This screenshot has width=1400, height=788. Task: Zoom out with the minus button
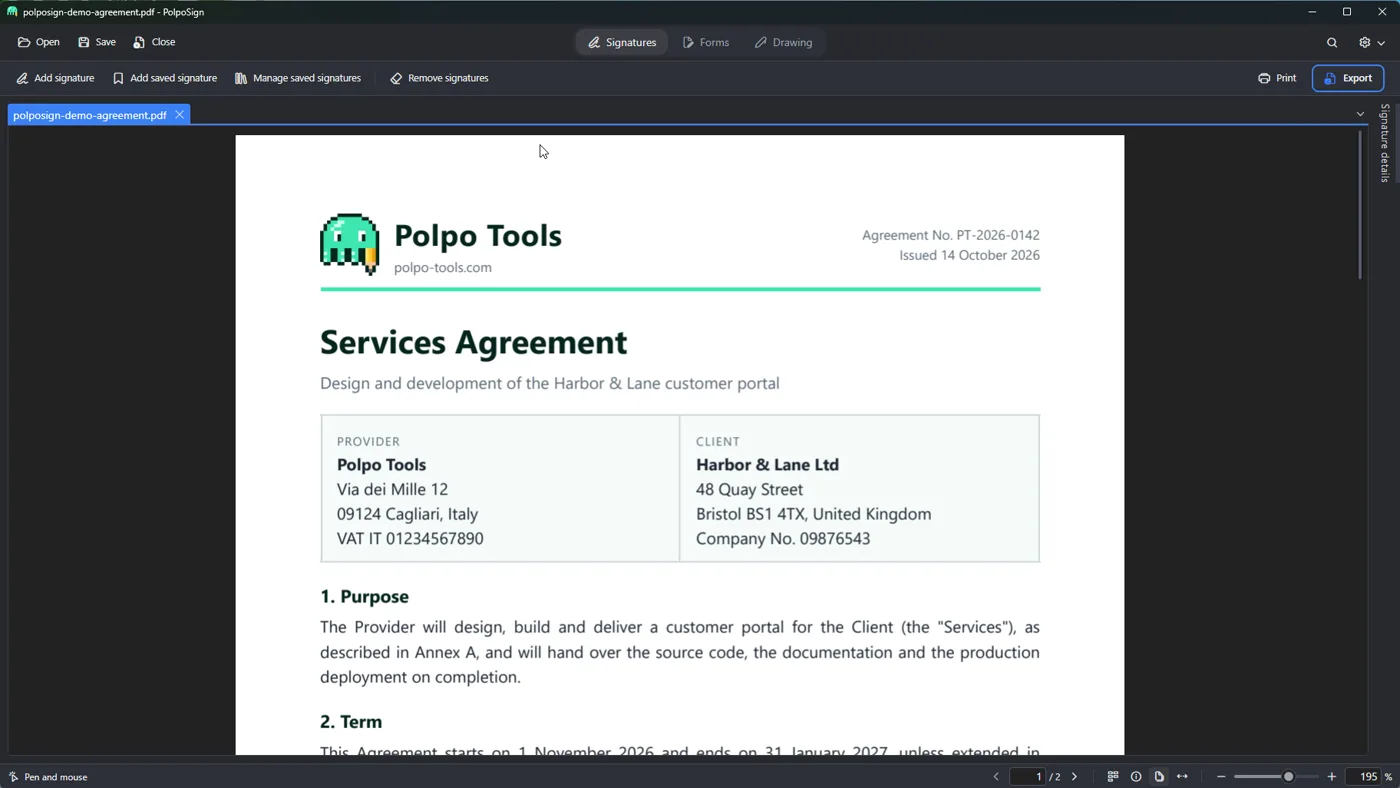1221,777
